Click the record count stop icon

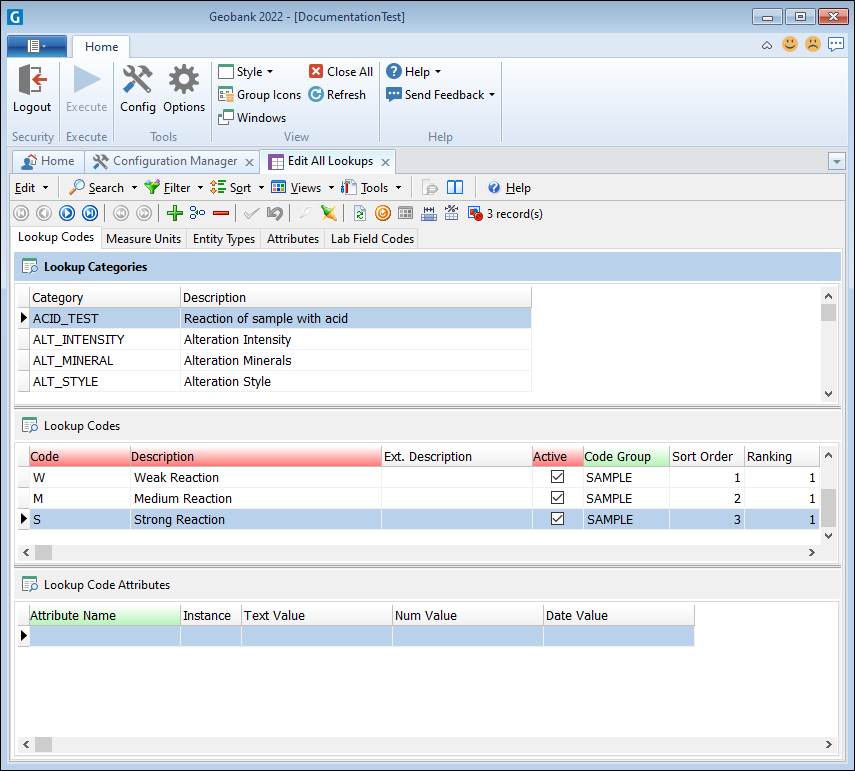pos(475,213)
